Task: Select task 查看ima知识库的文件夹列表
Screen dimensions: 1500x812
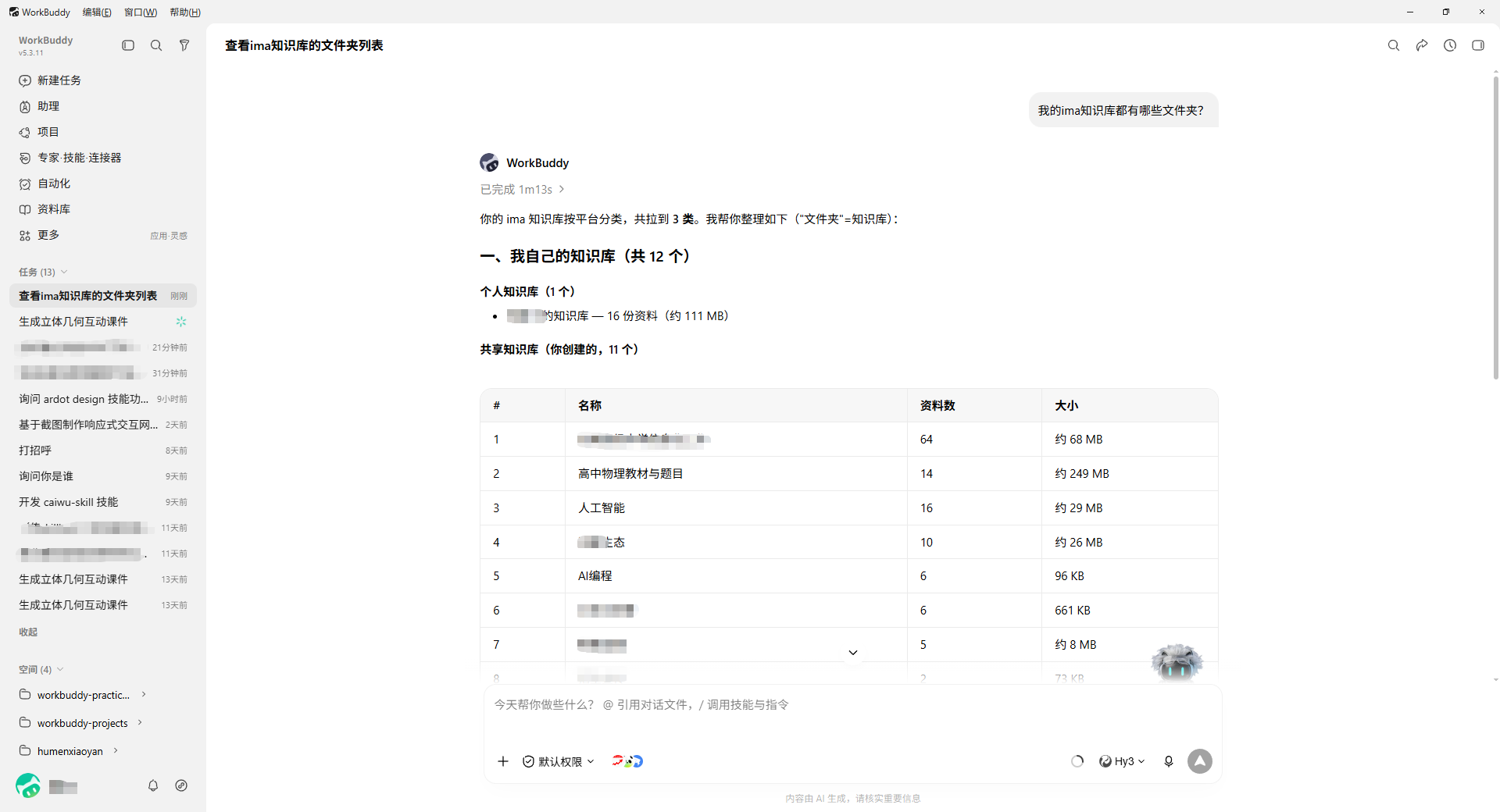Action: 103,296
